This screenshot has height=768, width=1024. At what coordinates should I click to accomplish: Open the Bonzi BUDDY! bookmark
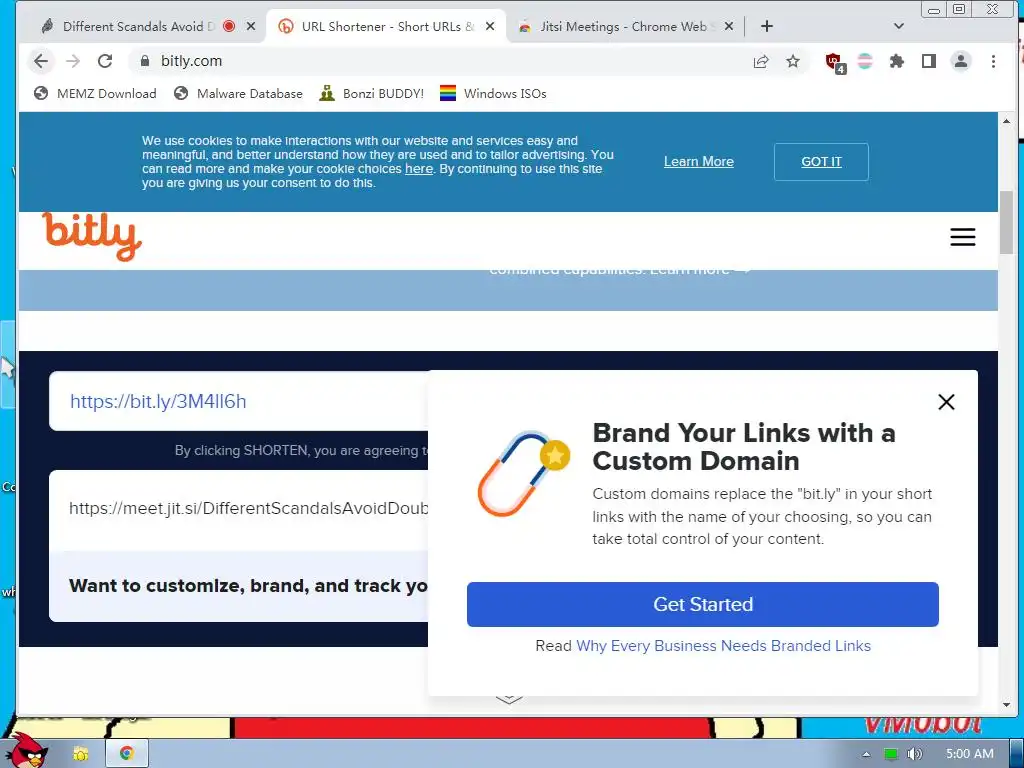click(x=372, y=93)
